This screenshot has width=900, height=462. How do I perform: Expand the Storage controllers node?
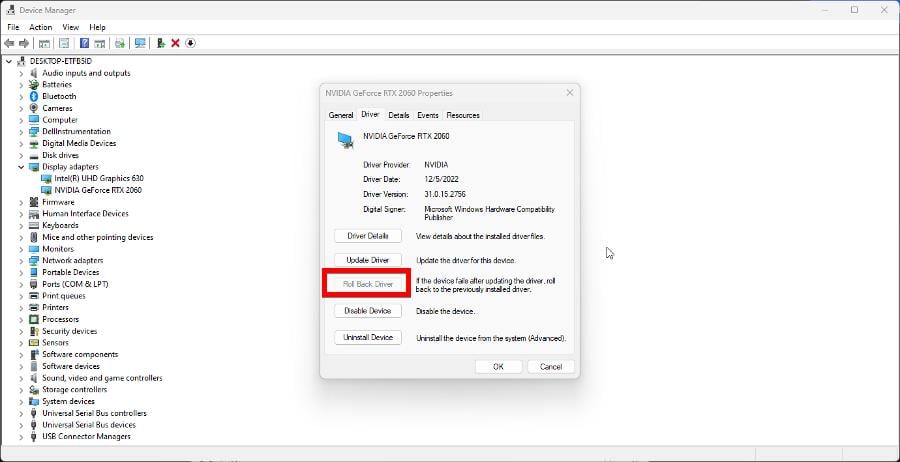click(21, 390)
